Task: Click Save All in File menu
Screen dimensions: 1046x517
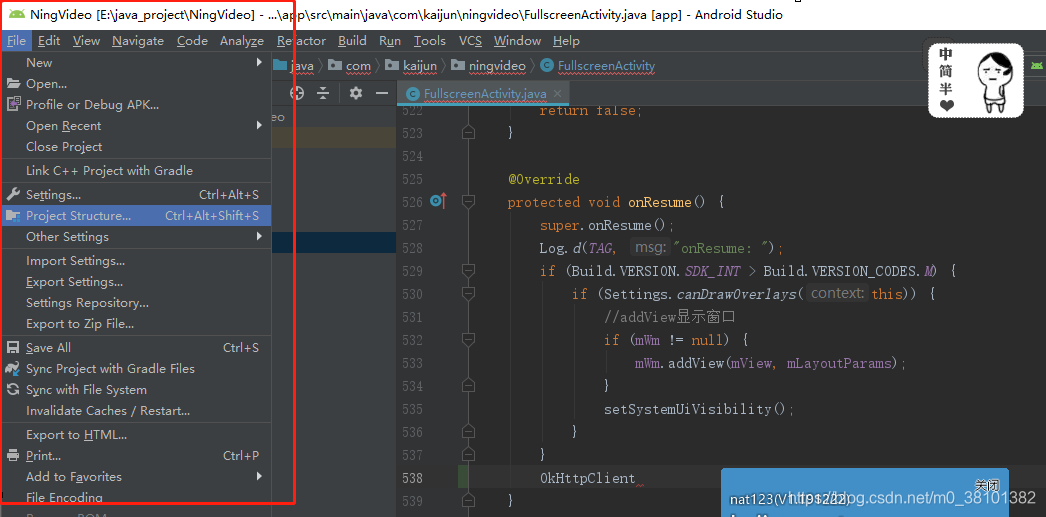Action: 136,348
